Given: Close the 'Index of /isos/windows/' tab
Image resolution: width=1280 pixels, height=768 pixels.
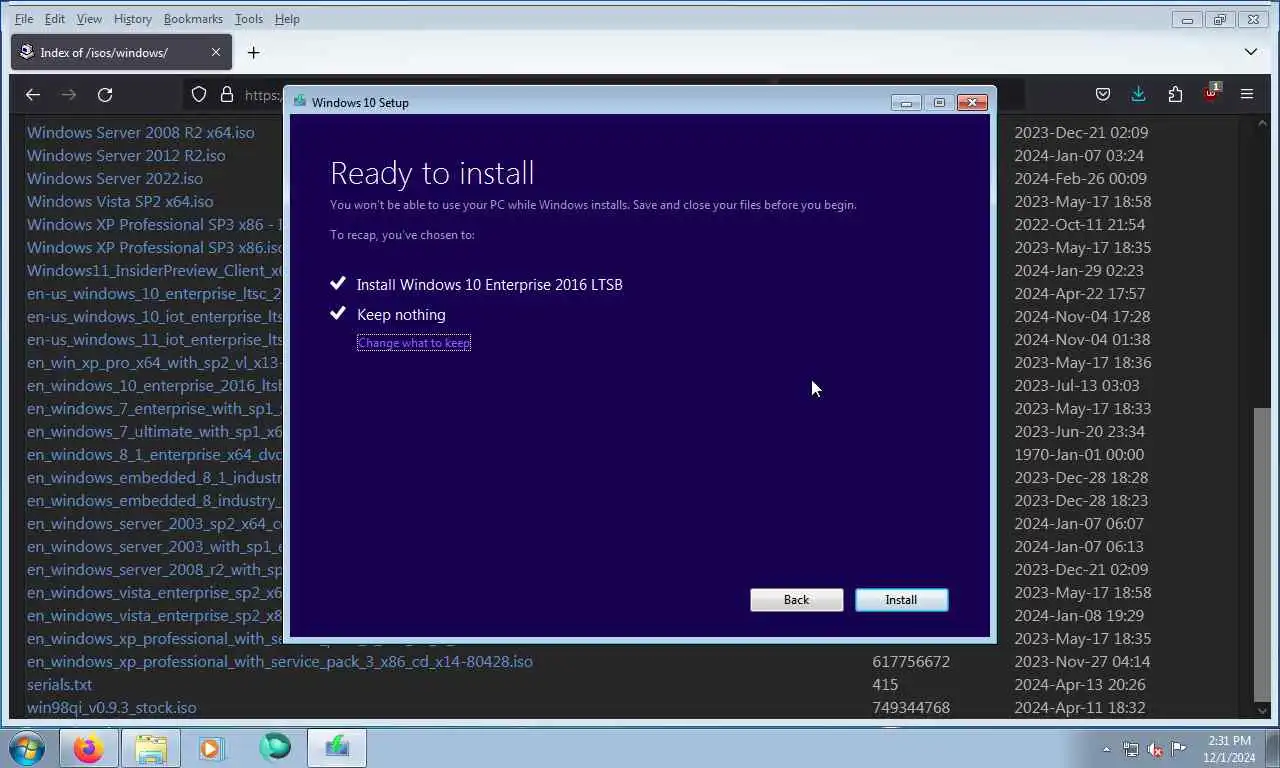Looking at the screenshot, I should (x=216, y=52).
